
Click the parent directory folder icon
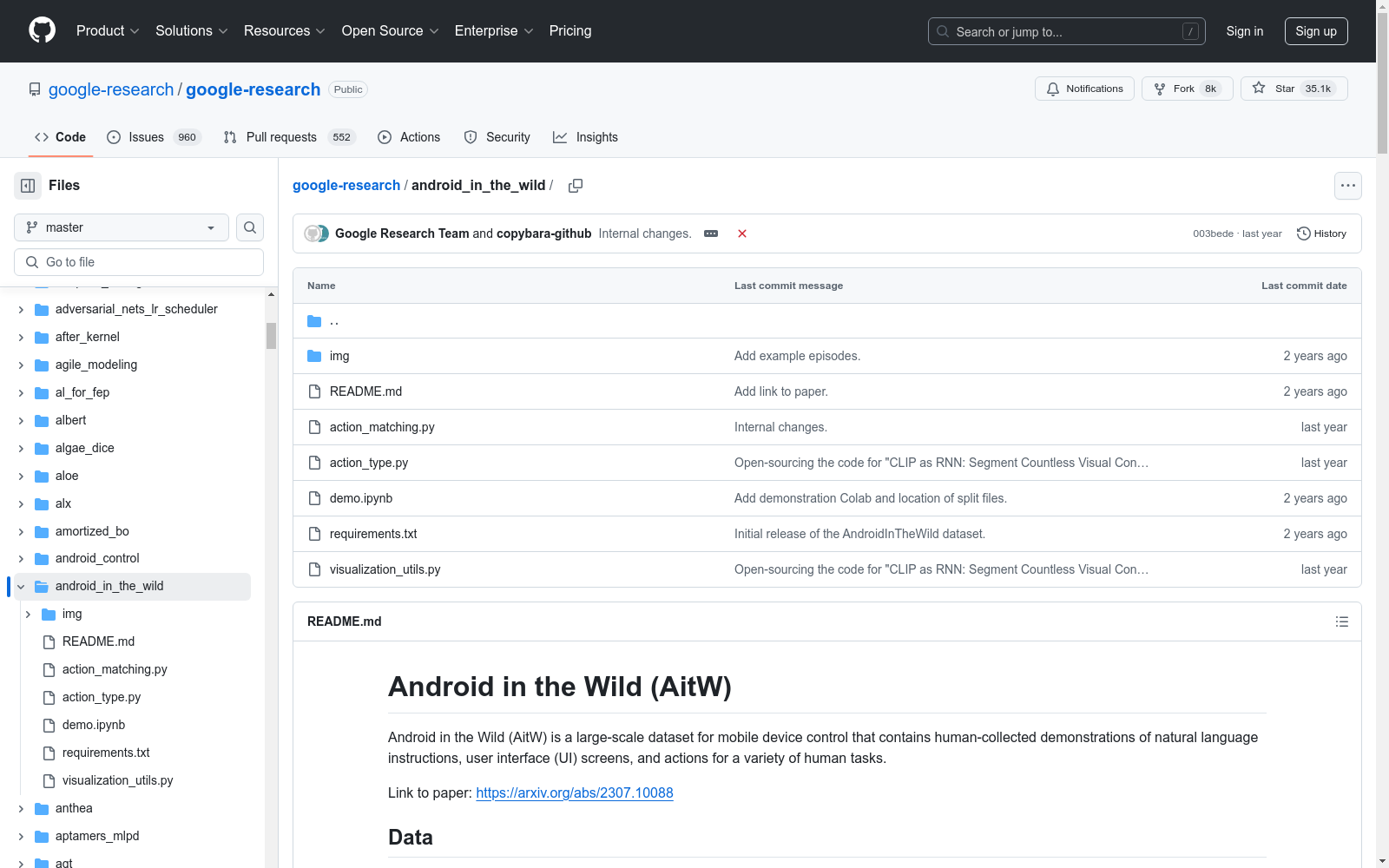[314, 321]
